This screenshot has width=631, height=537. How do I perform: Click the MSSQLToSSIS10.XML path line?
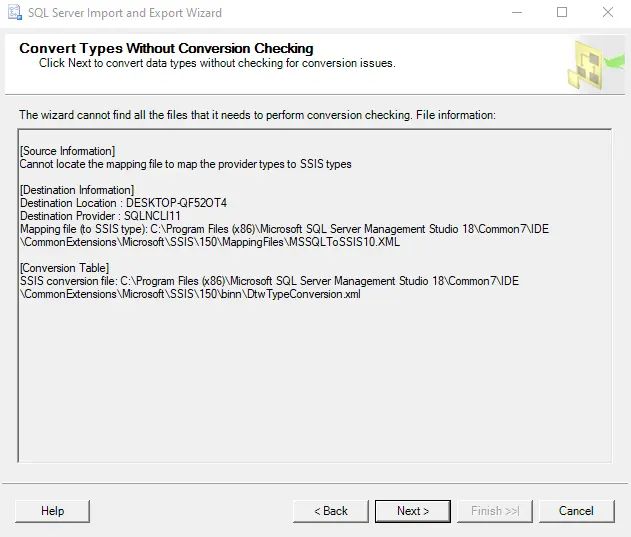210,242
